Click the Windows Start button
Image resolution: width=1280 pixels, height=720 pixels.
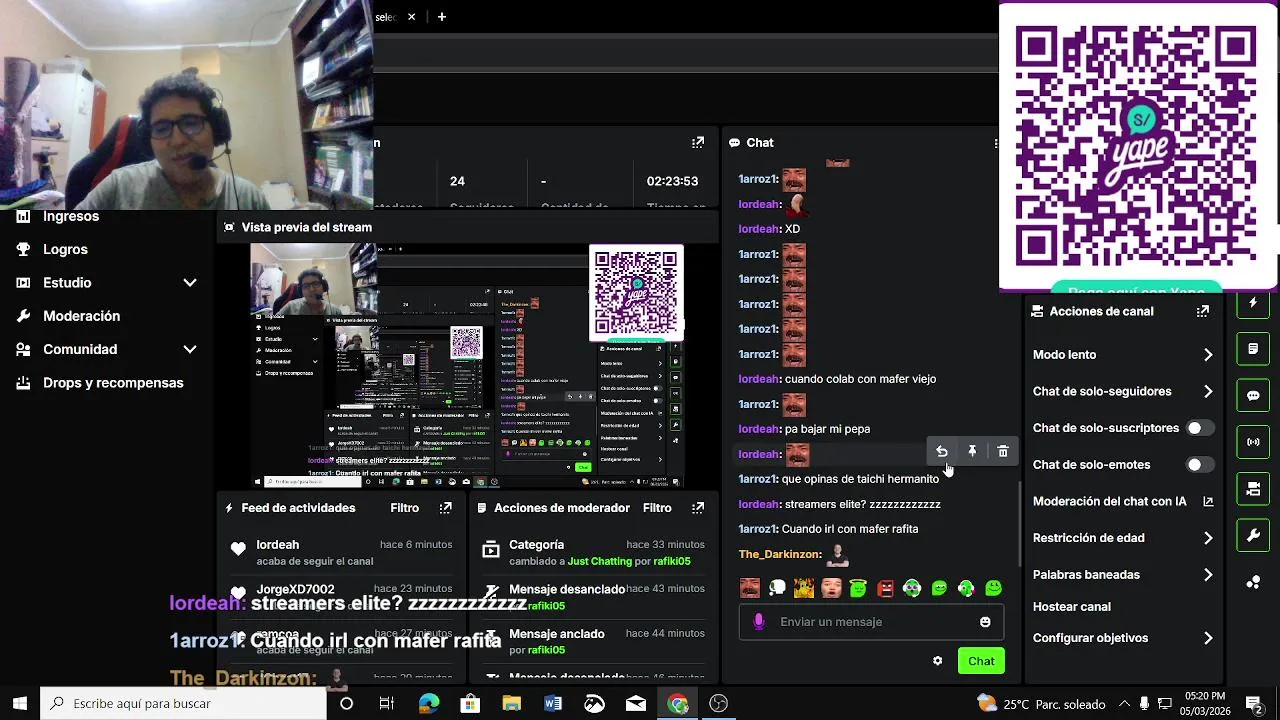tap(19, 704)
